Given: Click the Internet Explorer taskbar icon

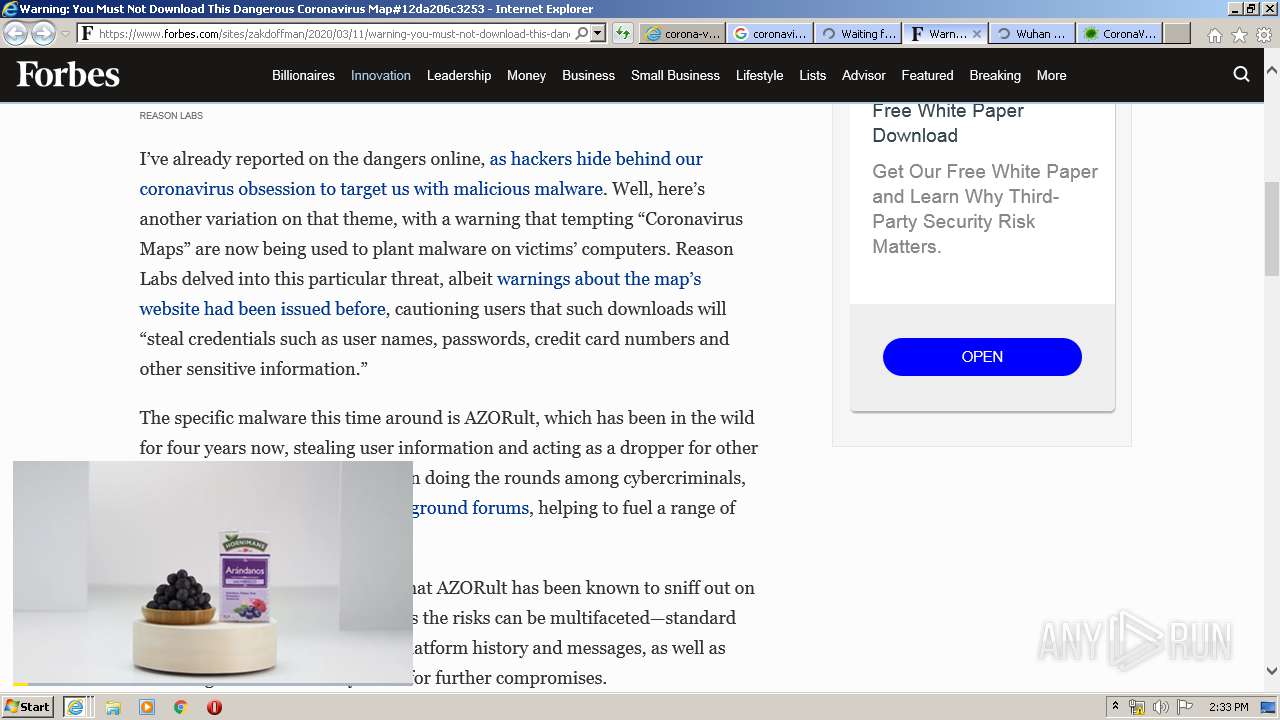Looking at the screenshot, I should [75, 707].
